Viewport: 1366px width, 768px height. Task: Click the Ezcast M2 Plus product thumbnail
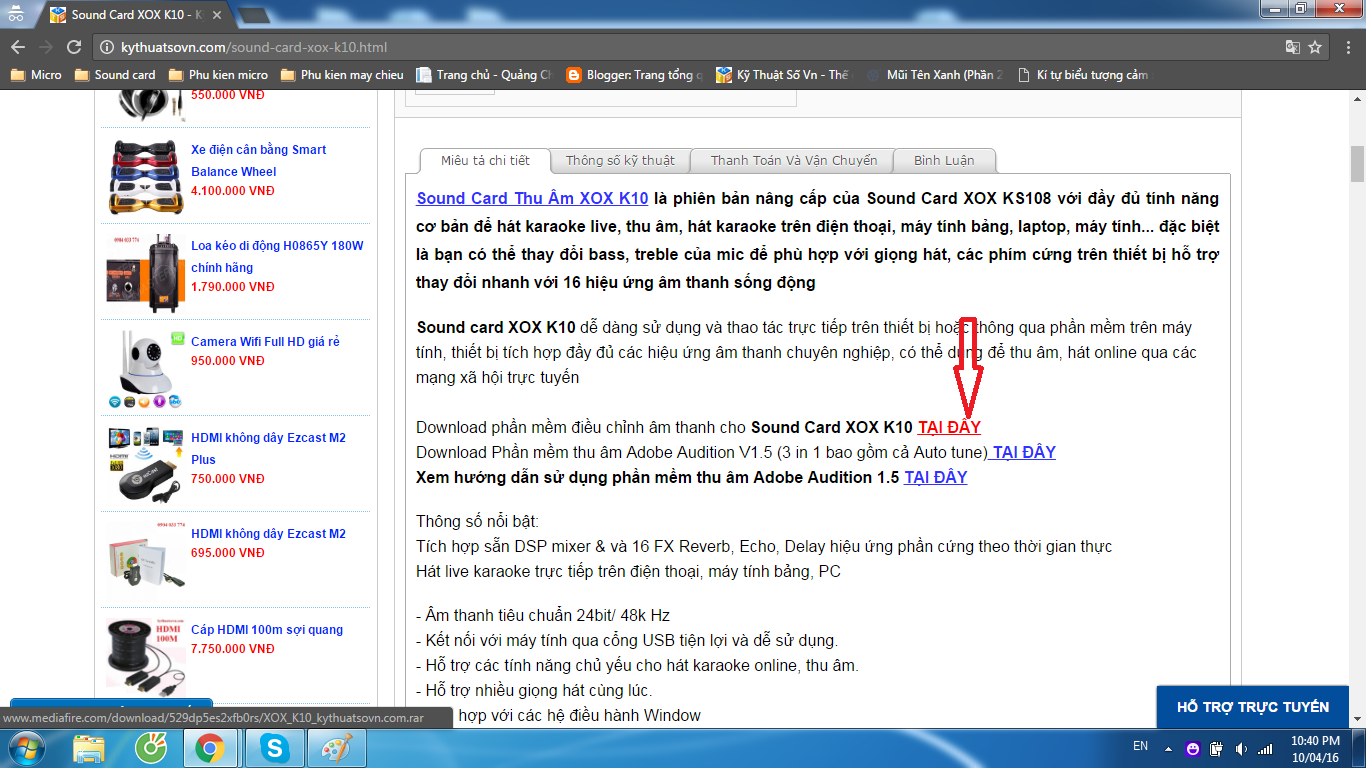tap(146, 464)
